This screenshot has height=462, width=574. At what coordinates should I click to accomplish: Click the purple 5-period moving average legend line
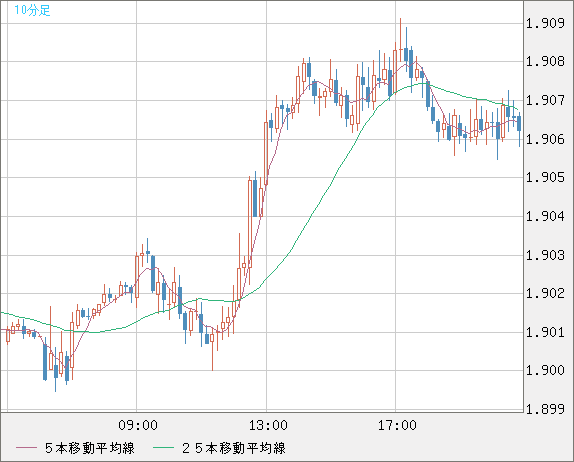point(26,448)
